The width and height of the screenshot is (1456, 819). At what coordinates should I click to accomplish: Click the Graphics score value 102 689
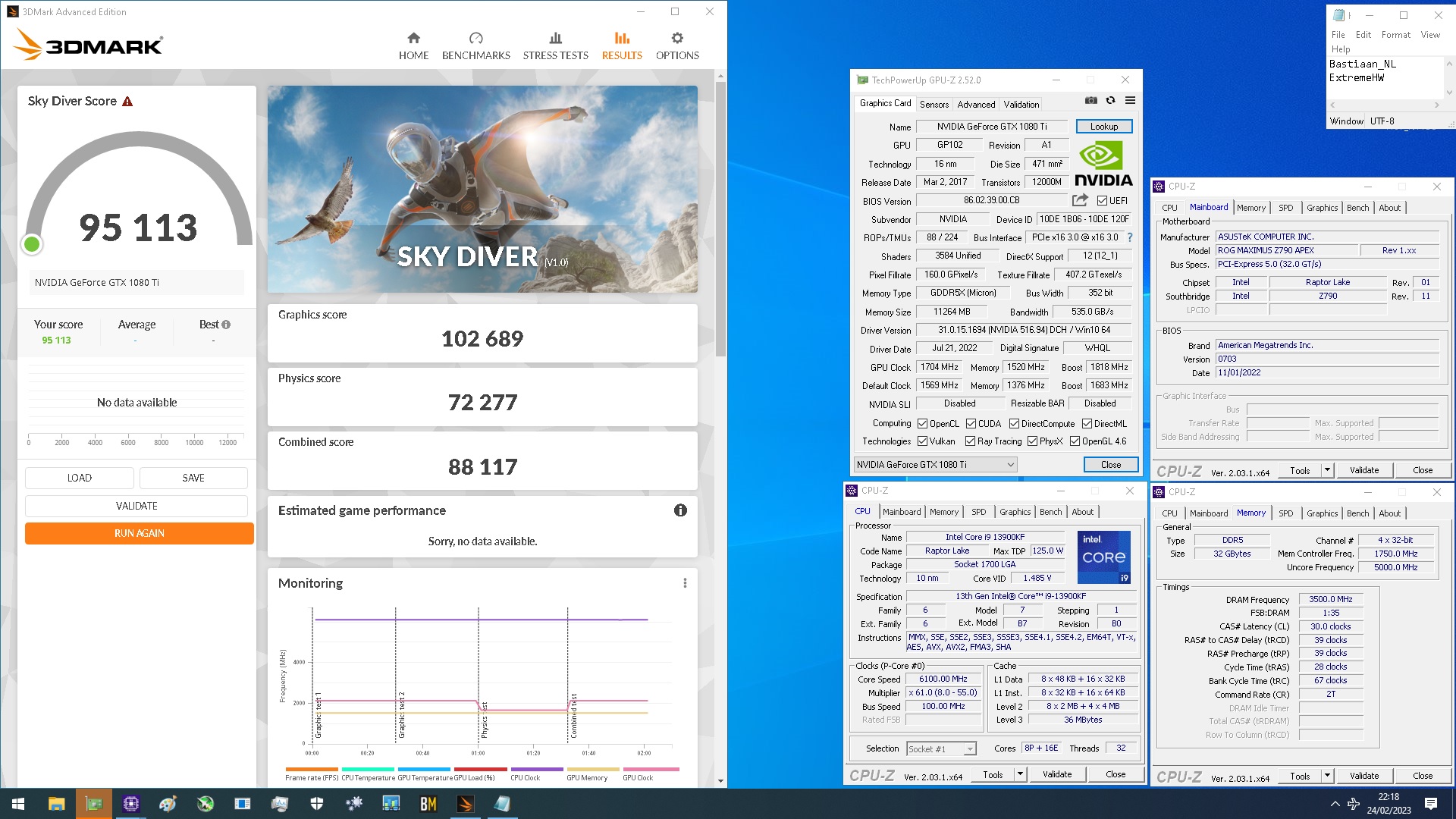click(x=482, y=339)
